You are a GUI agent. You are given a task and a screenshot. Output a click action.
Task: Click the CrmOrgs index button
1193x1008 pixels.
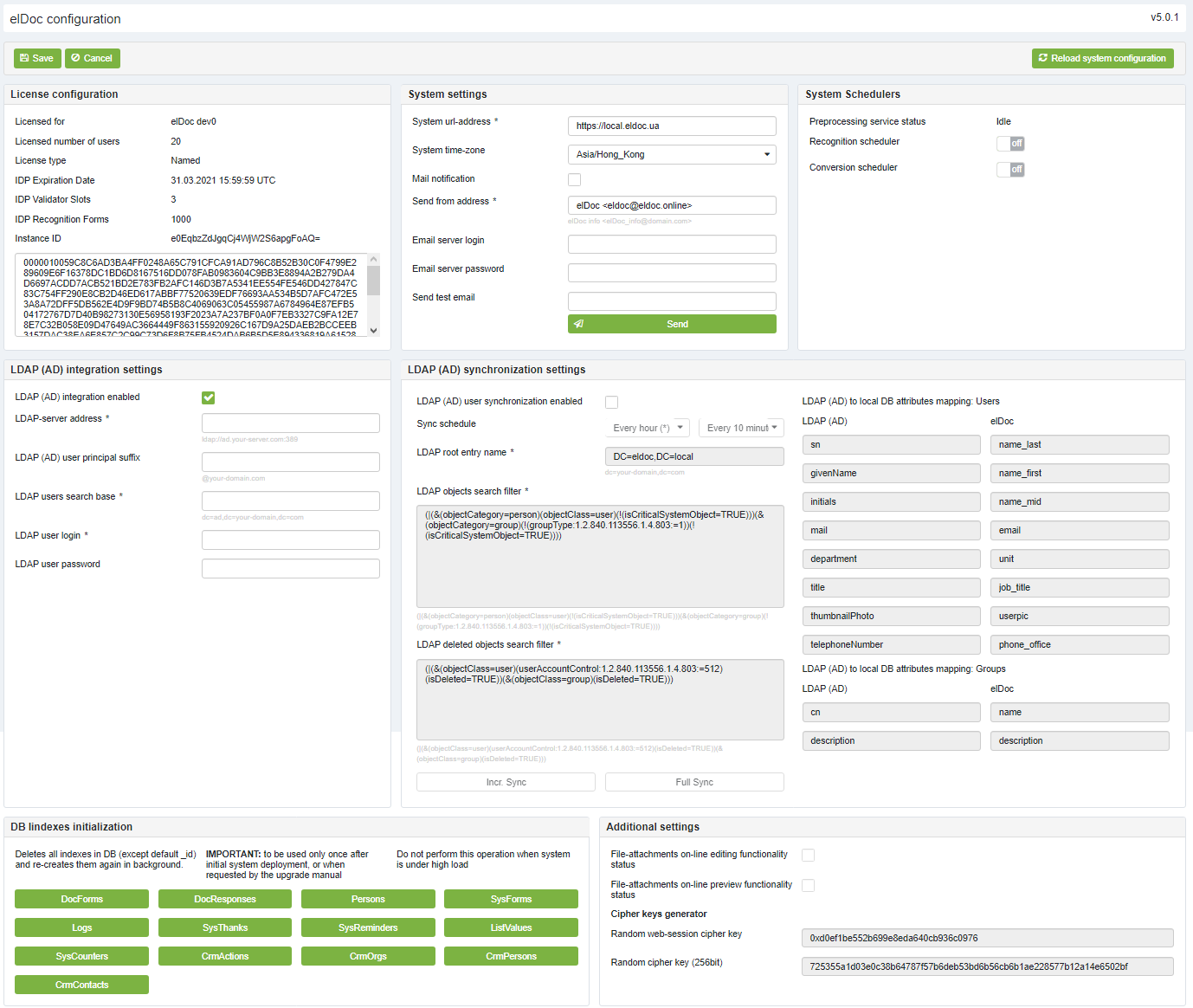click(368, 956)
